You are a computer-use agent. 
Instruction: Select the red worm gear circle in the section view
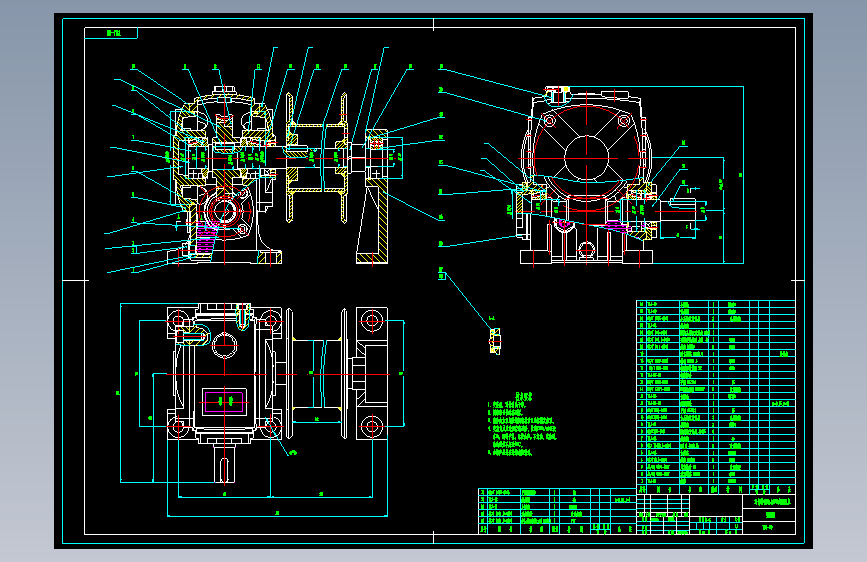(x=226, y=210)
